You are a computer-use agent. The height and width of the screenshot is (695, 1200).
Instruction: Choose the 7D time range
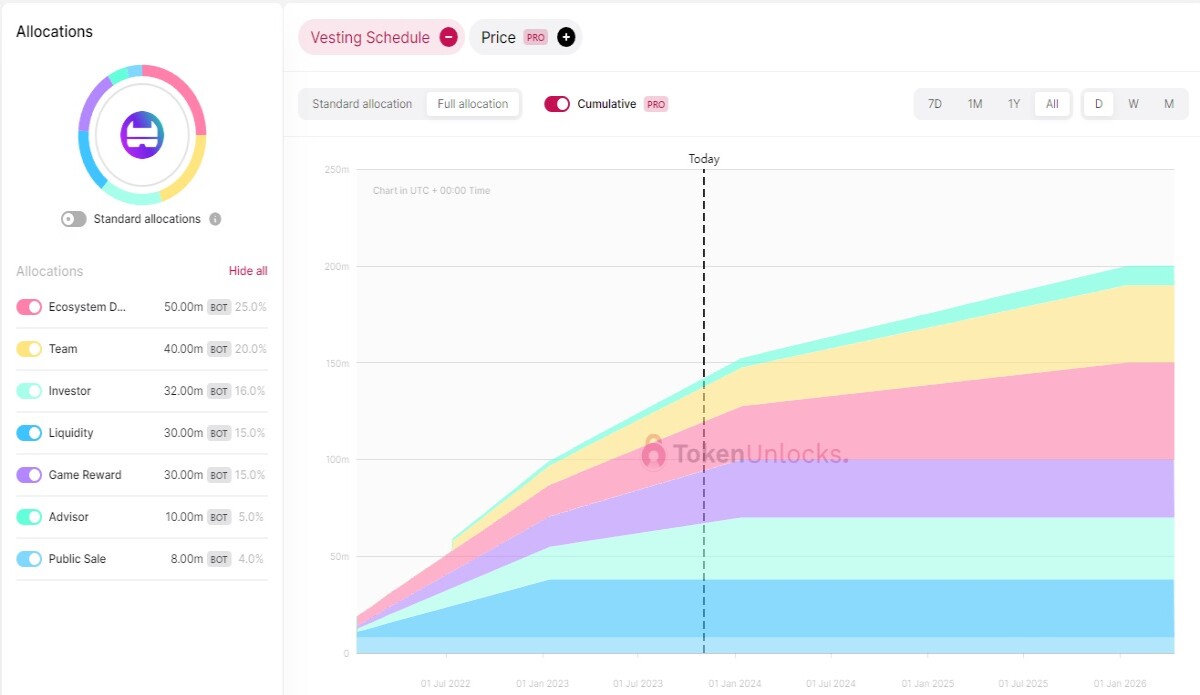tap(935, 104)
